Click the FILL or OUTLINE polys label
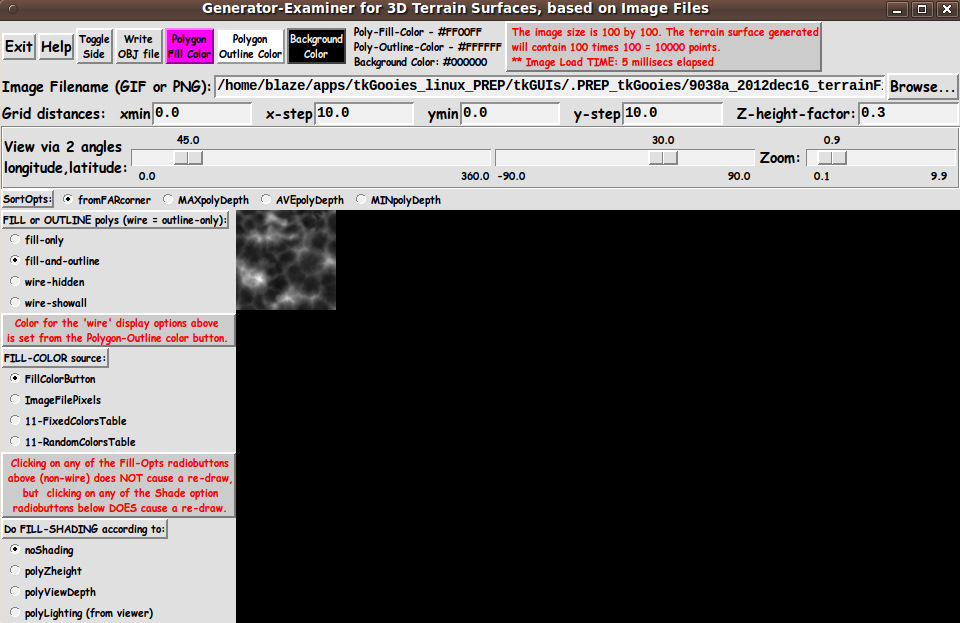This screenshot has height=623, width=960. pos(115,220)
